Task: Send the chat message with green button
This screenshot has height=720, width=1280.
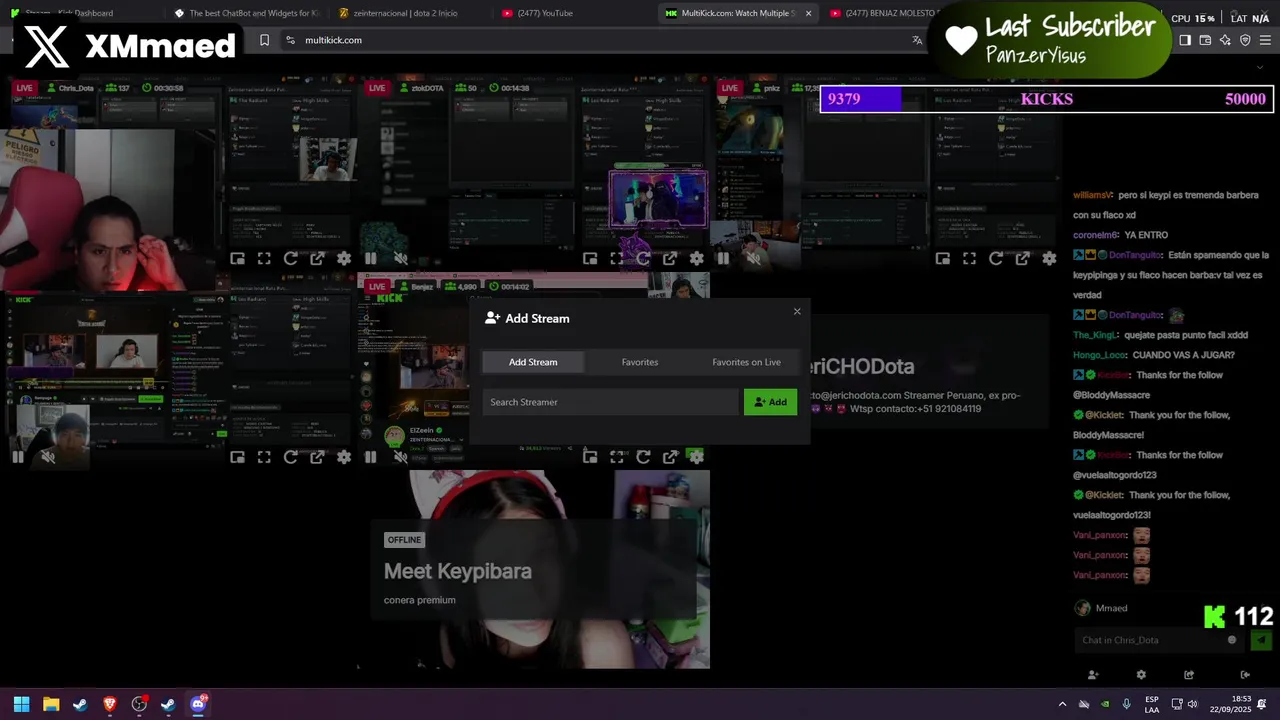Action: click(x=1260, y=640)
